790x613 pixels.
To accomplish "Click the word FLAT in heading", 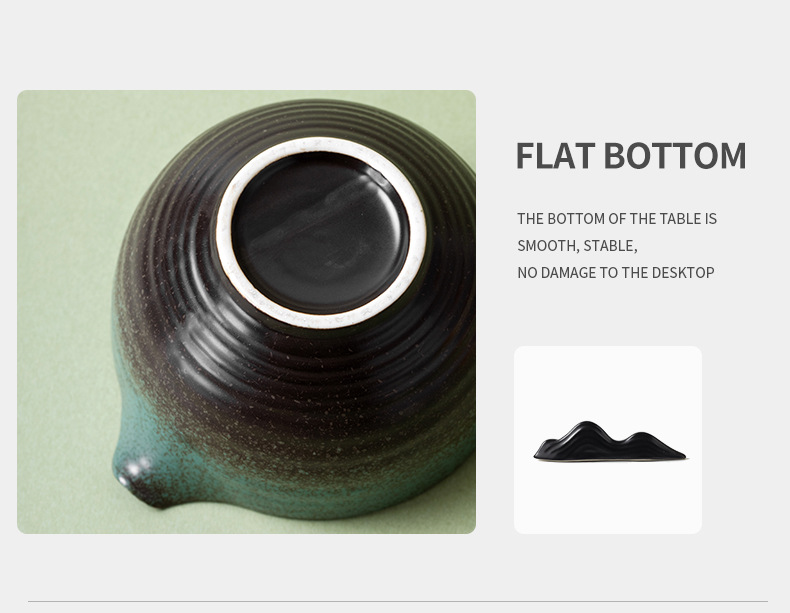I will (555, 156).
